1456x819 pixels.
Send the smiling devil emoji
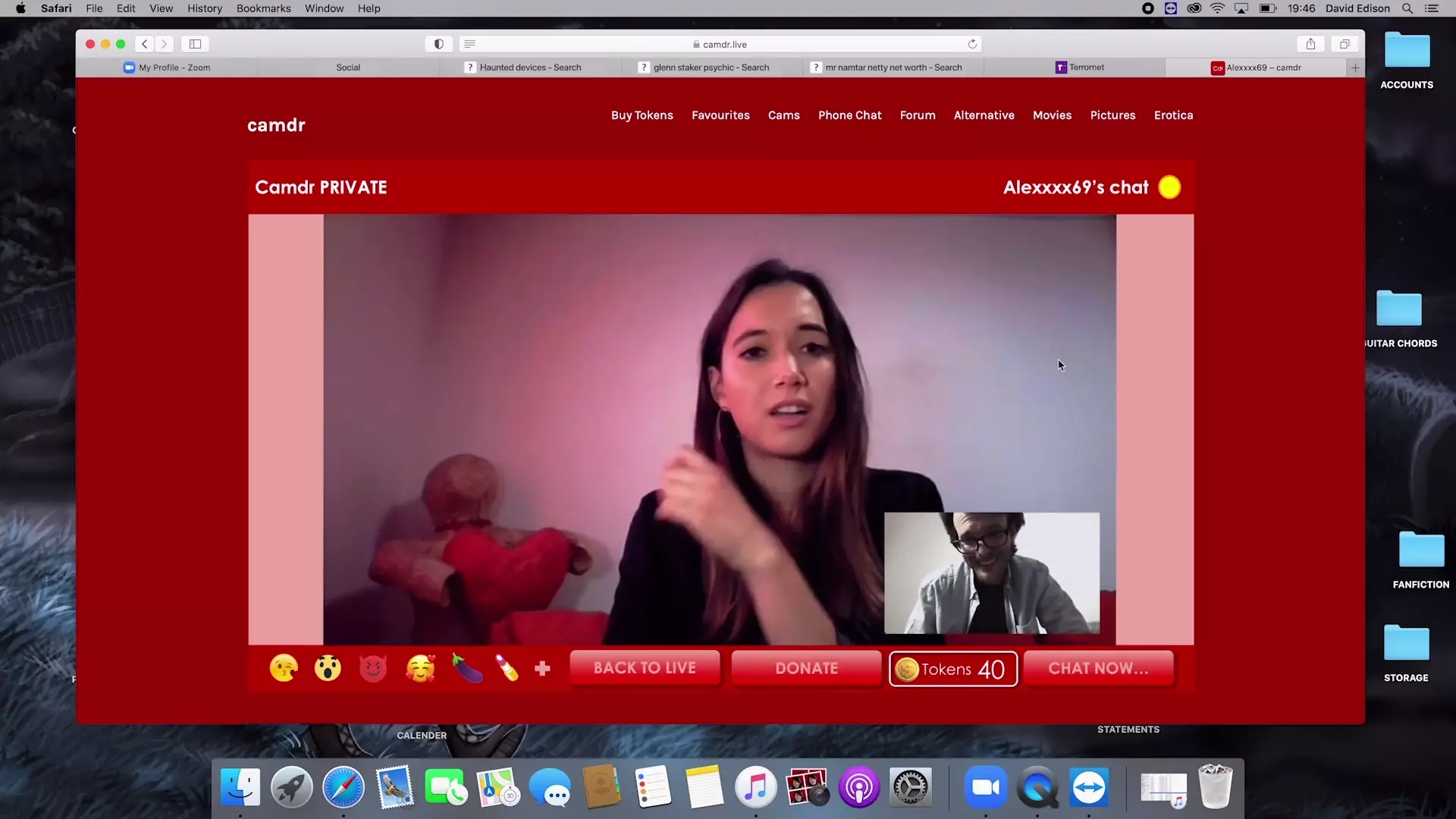click(x=373, y=668)
